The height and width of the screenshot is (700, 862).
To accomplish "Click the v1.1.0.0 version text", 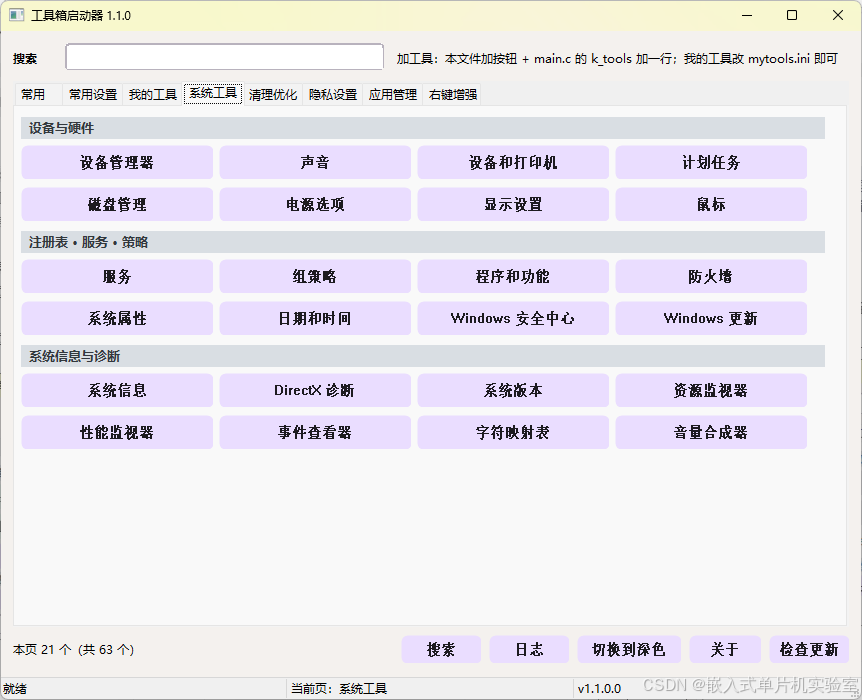I will point(599,688).
